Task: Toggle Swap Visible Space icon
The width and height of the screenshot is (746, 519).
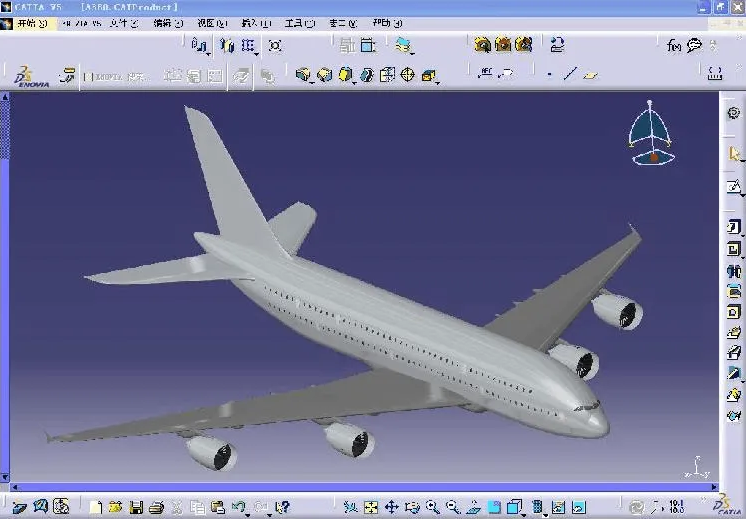Action: point(578,507)
